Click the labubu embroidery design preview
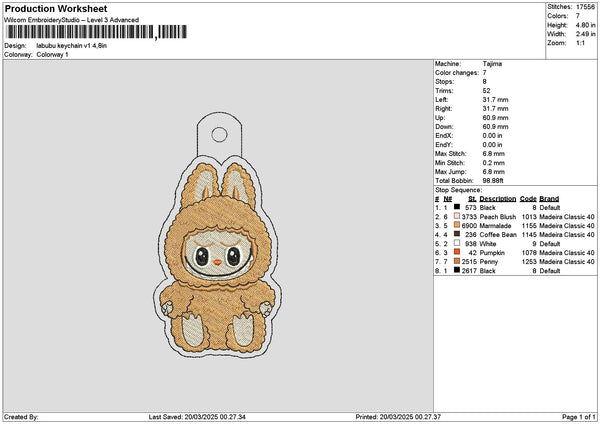This screenshot has height=424, width=600. [218, 235]
